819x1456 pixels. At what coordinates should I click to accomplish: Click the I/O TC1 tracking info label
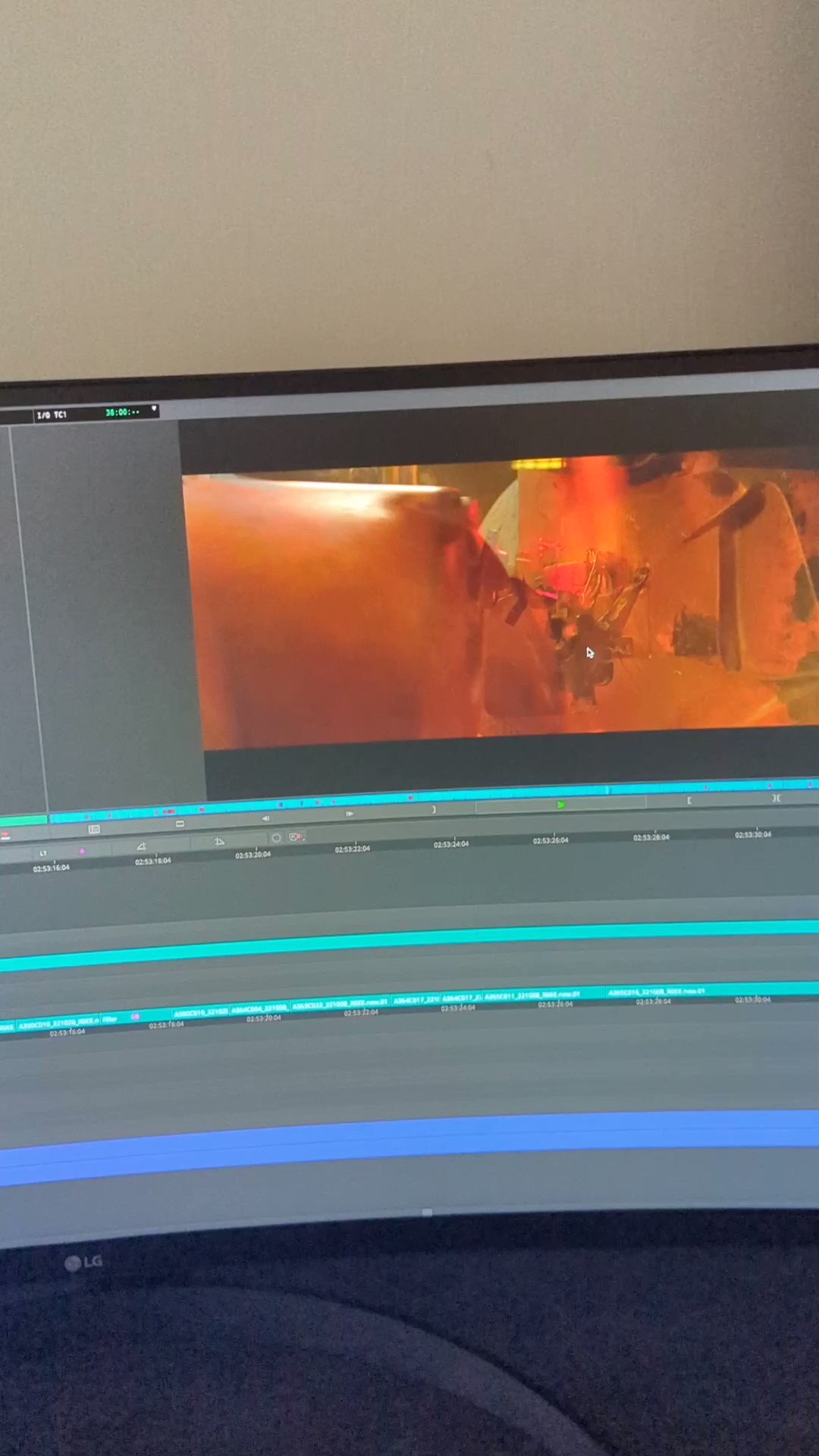point(52,415)
